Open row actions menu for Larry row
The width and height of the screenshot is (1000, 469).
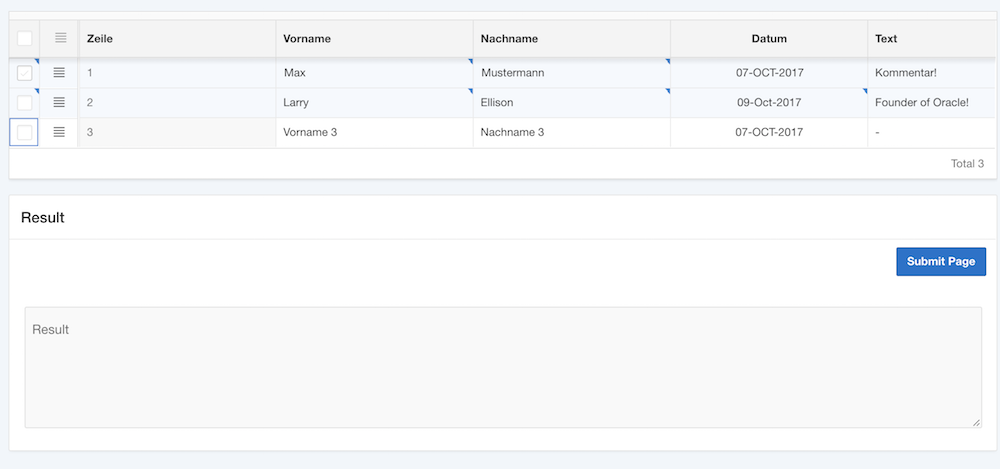coord(59,102)
